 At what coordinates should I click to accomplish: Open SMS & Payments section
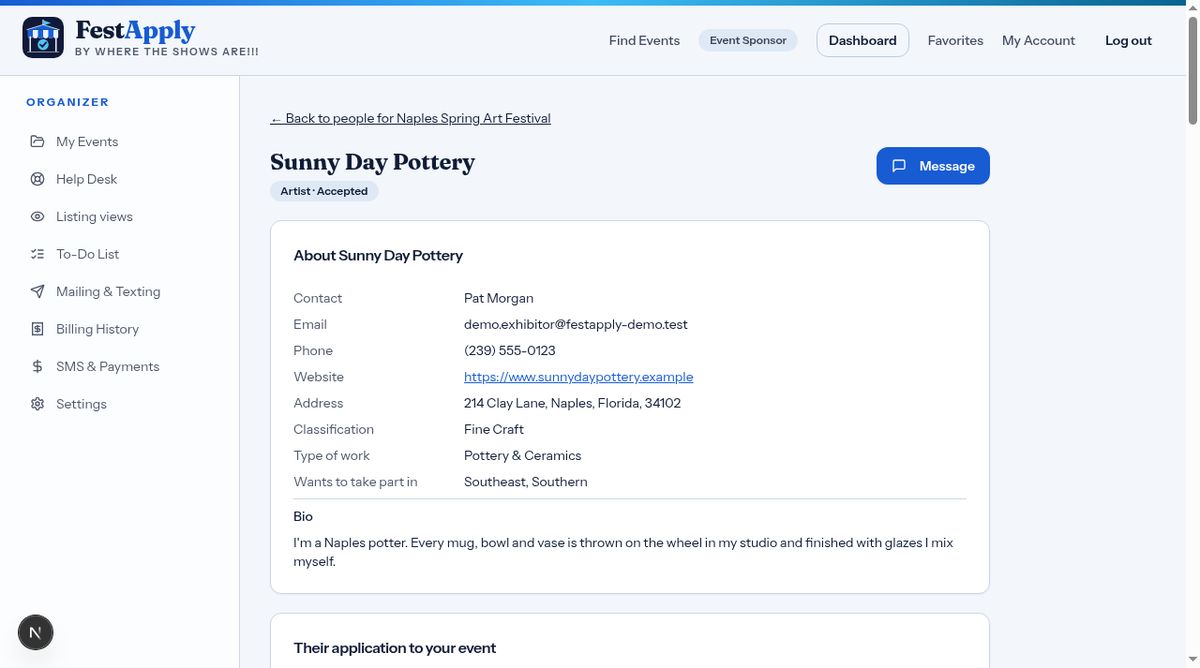click(108, 366)
